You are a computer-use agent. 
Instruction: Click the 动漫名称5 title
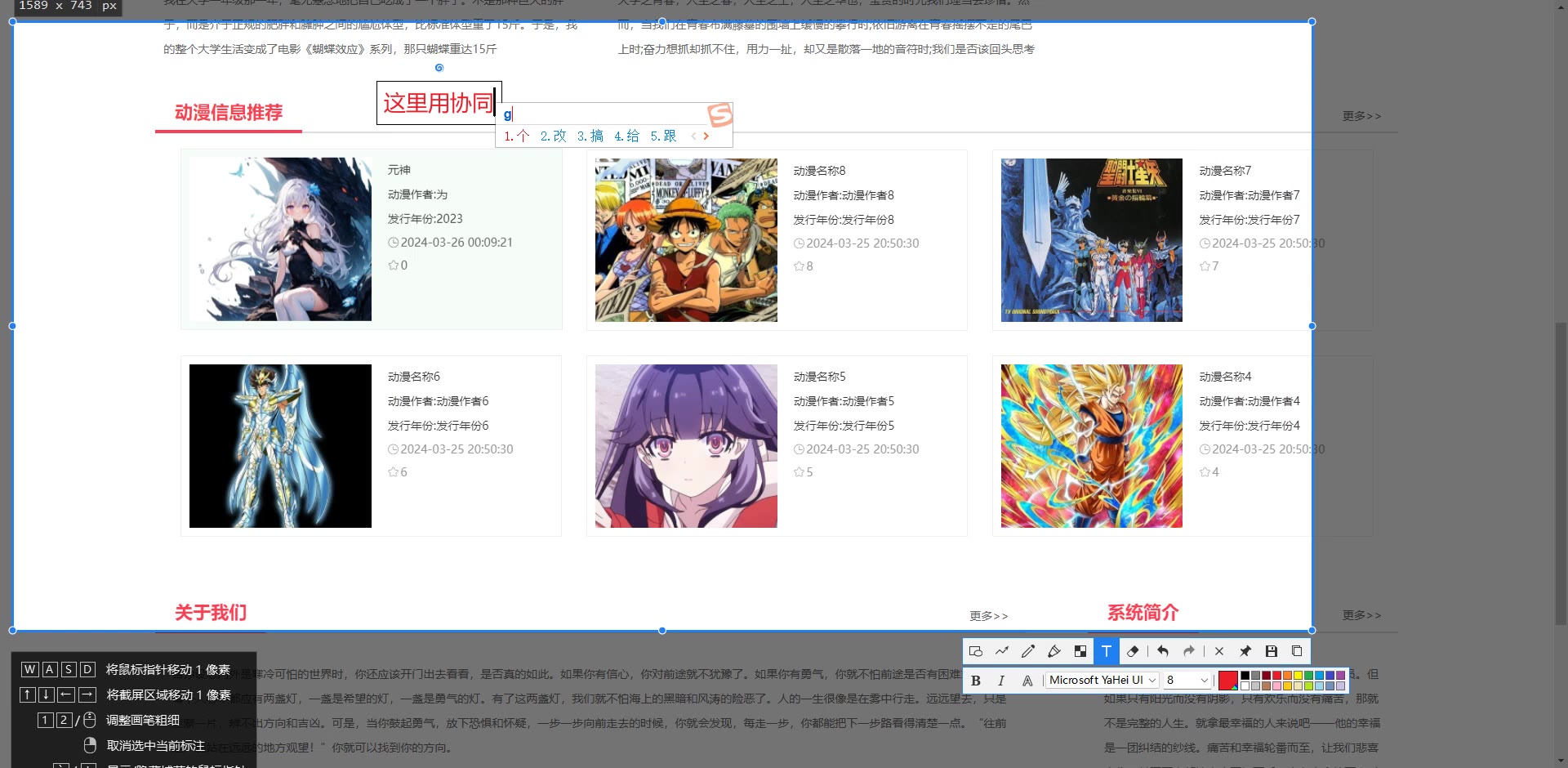pos(819,377)
